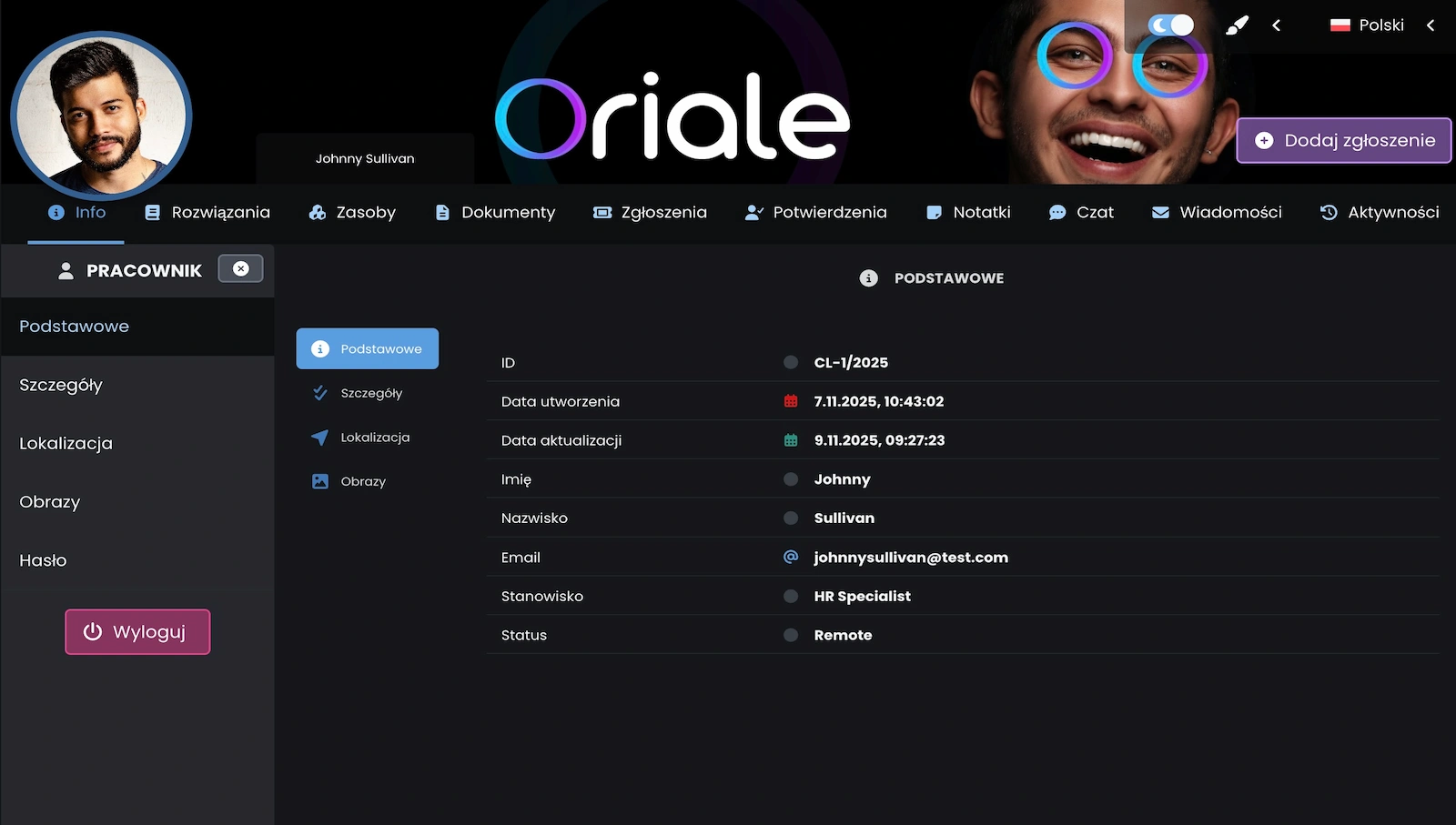Click the red calendar icon for Data utworzenia
The height and width of the screenshot is (825, 1456).
click(791, 401)
